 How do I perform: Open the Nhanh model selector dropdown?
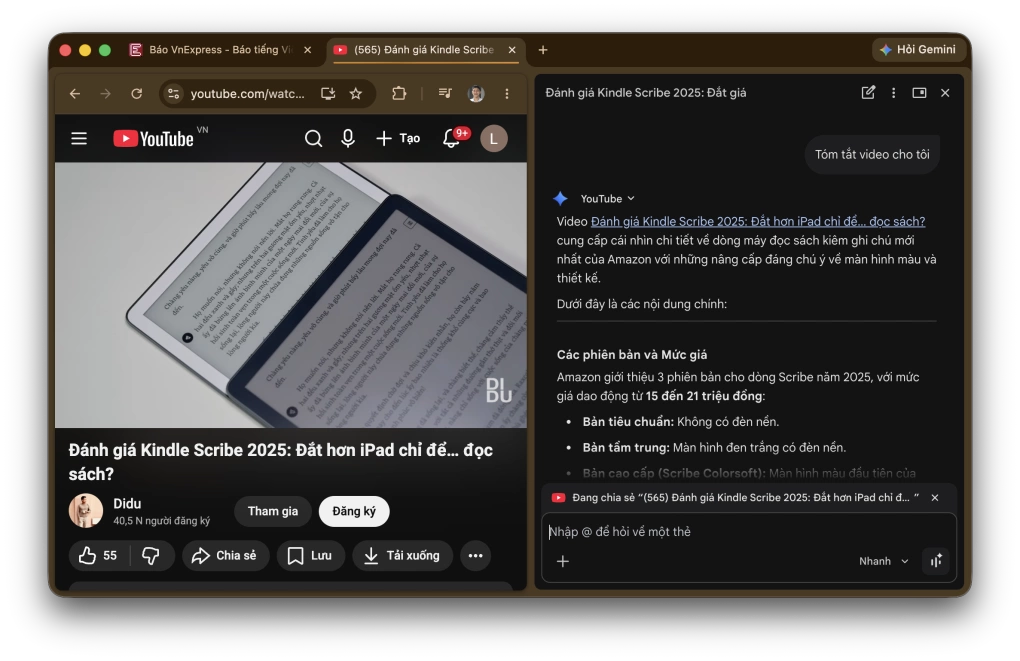point(882,561)
